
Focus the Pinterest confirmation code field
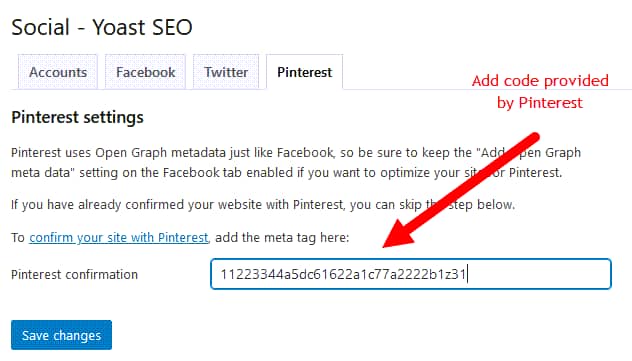pos(411,274)
